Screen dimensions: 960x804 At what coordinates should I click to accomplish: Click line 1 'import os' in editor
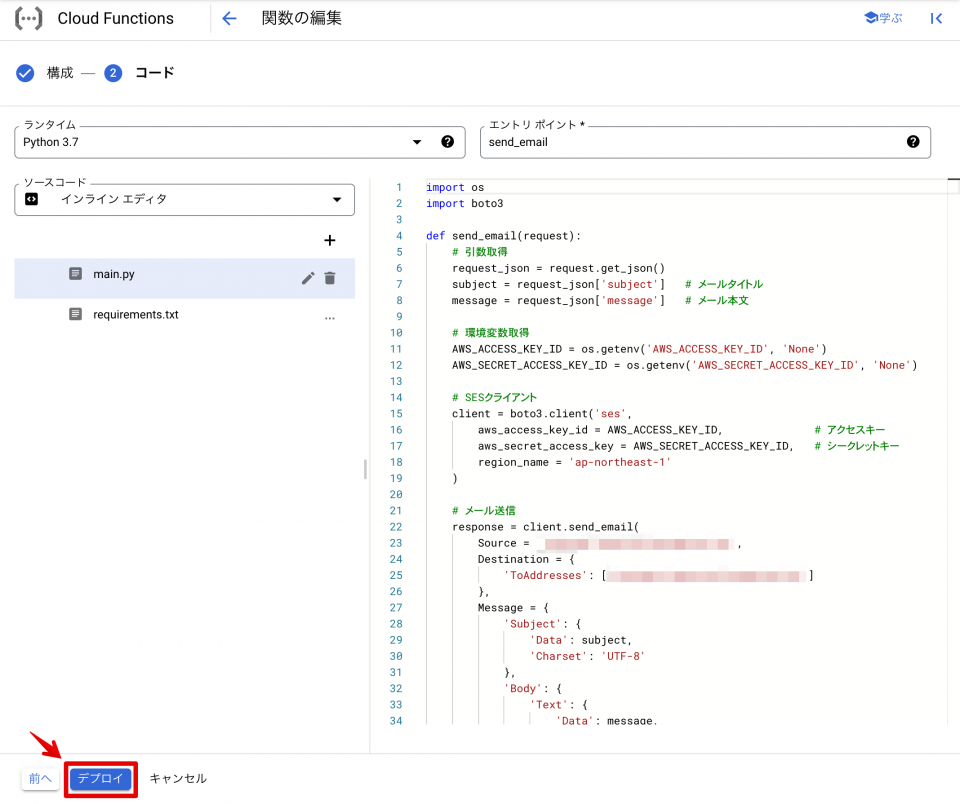(x=455, y=187)
